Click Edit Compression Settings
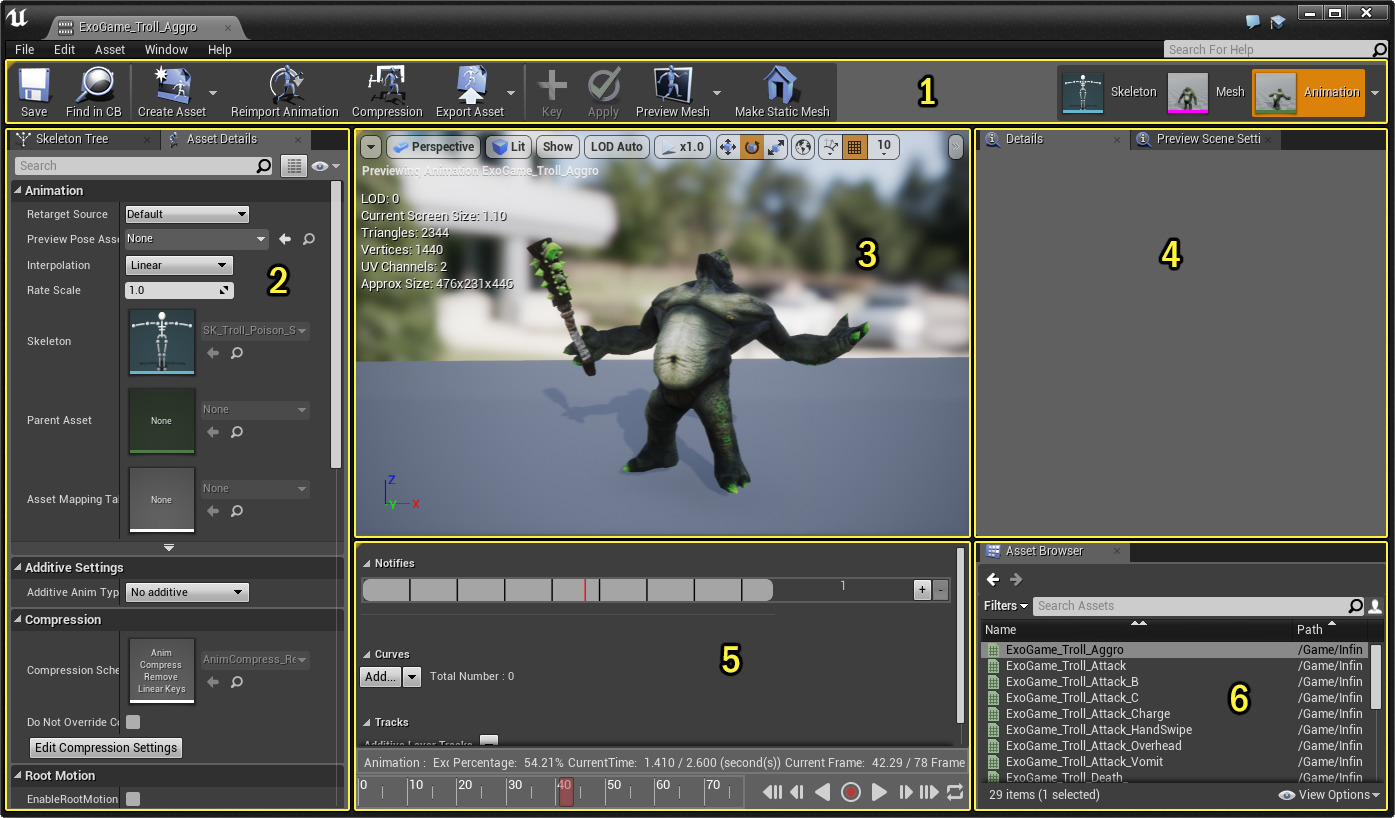 (x=105, y=747)
